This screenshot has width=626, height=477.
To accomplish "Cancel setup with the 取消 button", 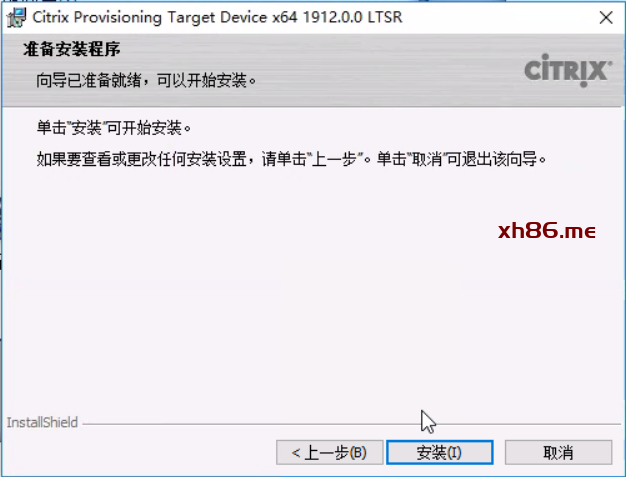I will (558, 452).
